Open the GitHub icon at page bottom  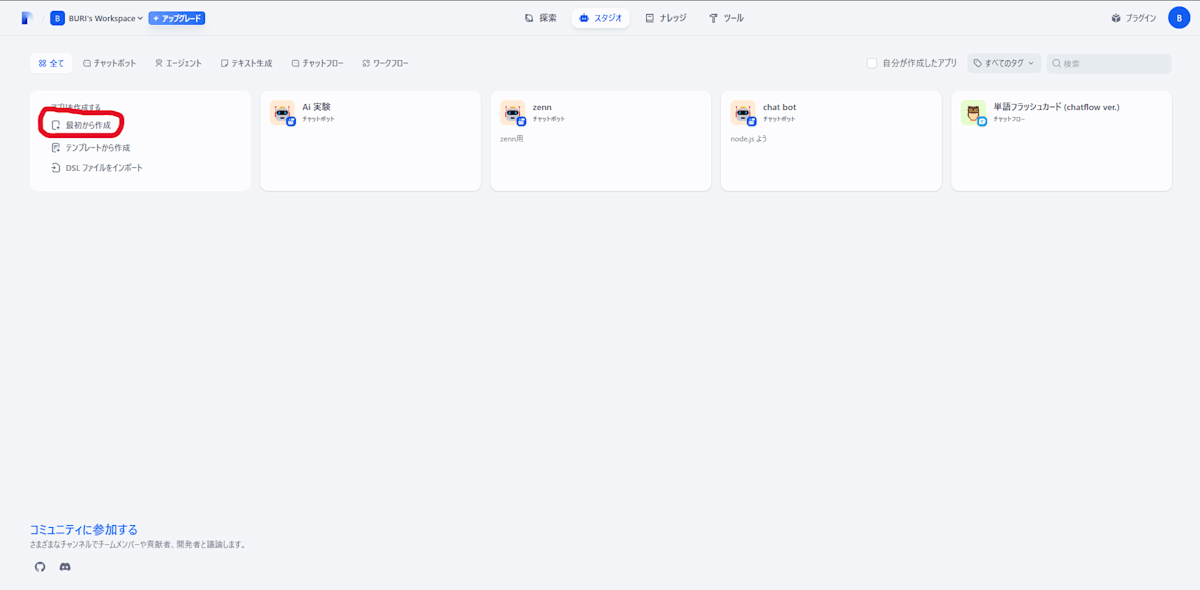[x=40, y=567]
